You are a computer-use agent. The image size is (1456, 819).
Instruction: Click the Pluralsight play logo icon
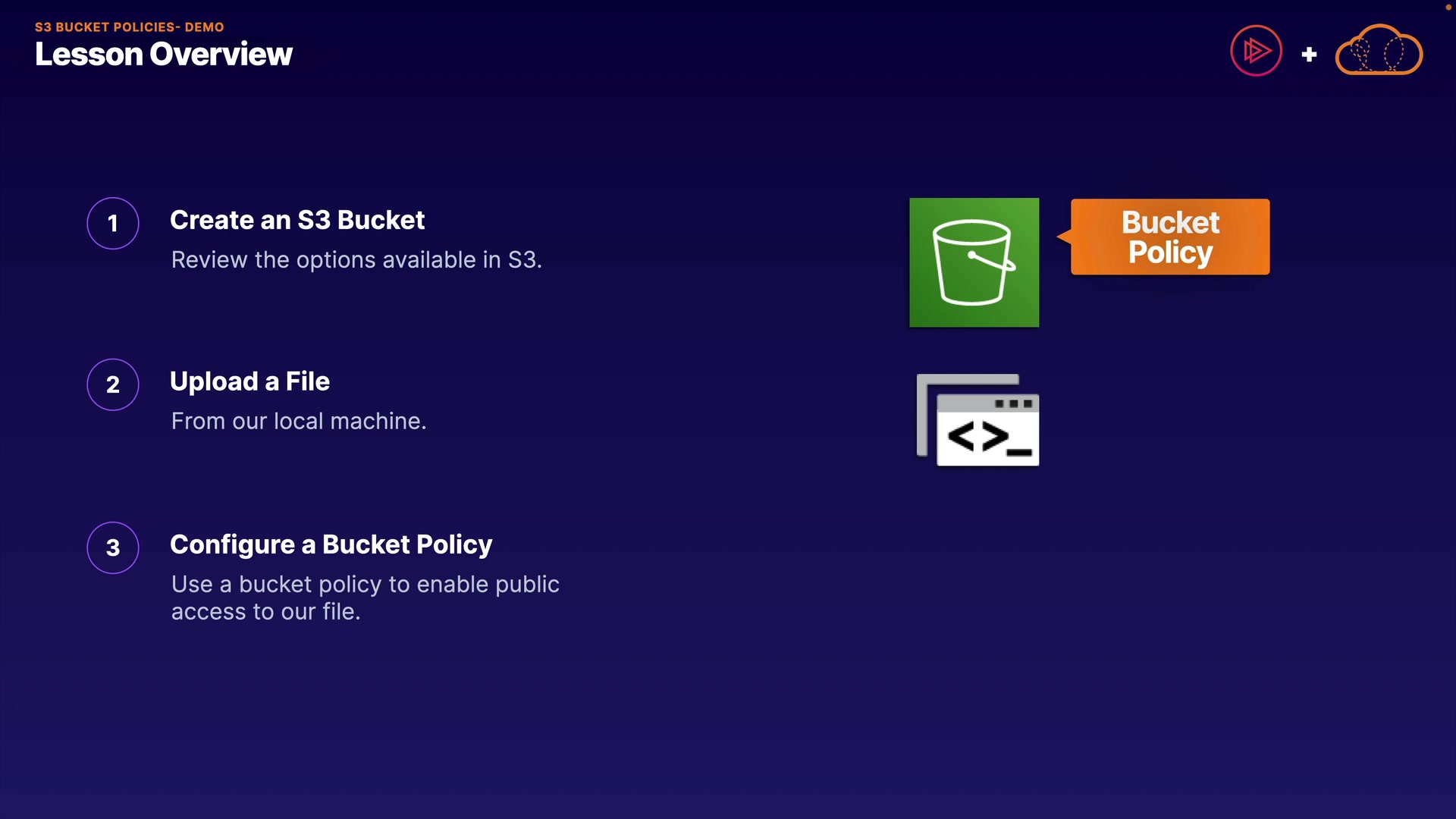(x=1256, y=51)
